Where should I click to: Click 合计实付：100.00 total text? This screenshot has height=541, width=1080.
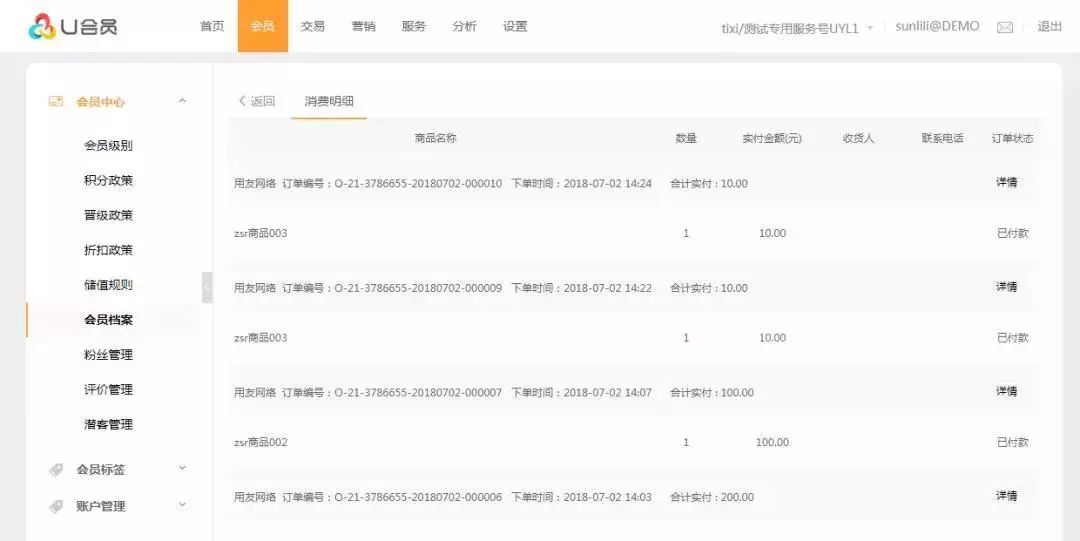click(x=712, y=392)
